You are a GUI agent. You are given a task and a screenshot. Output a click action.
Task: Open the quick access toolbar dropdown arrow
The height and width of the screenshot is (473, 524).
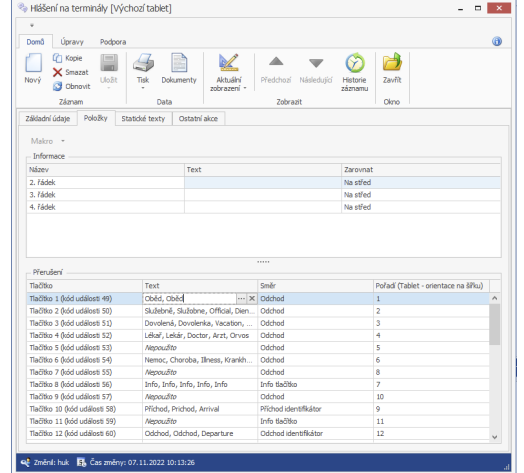(32, 25)
